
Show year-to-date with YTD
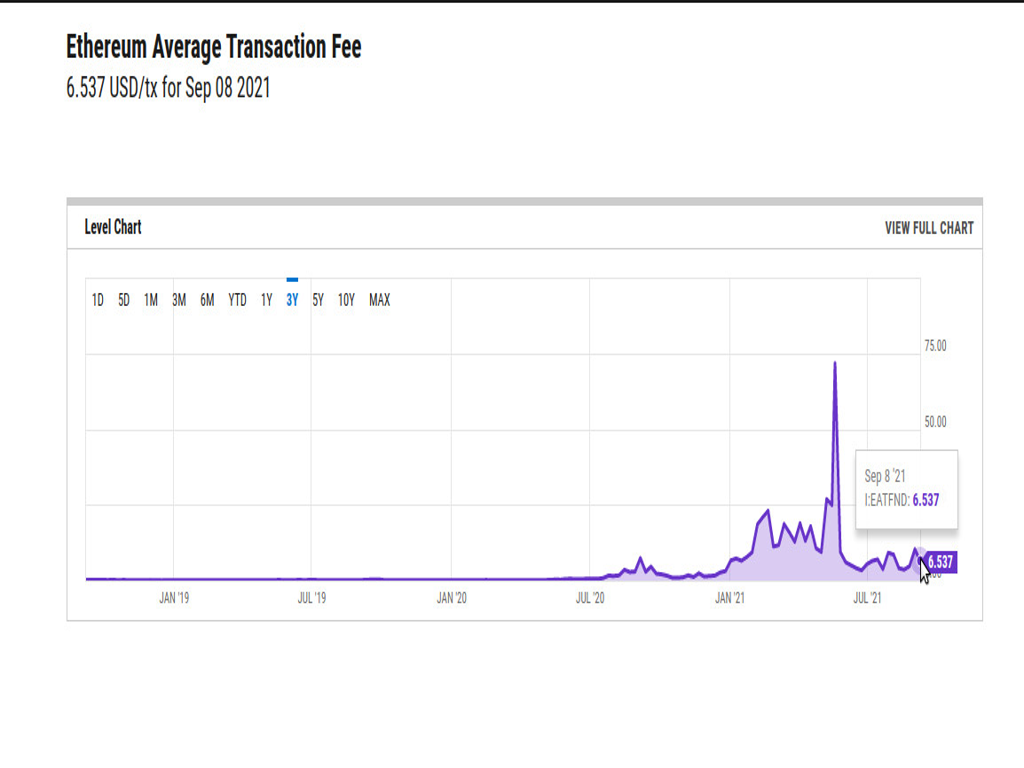[237, 300]
